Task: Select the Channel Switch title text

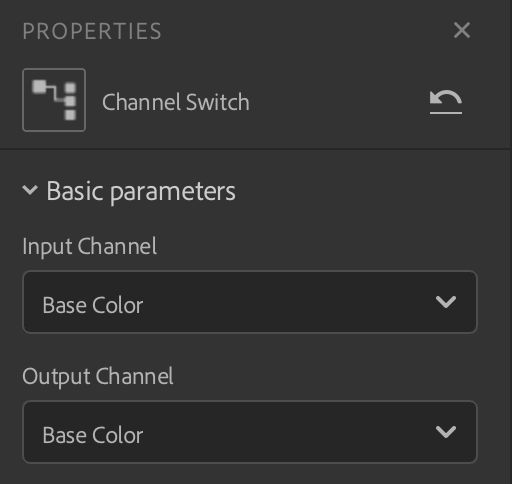Action: point(176,102)
